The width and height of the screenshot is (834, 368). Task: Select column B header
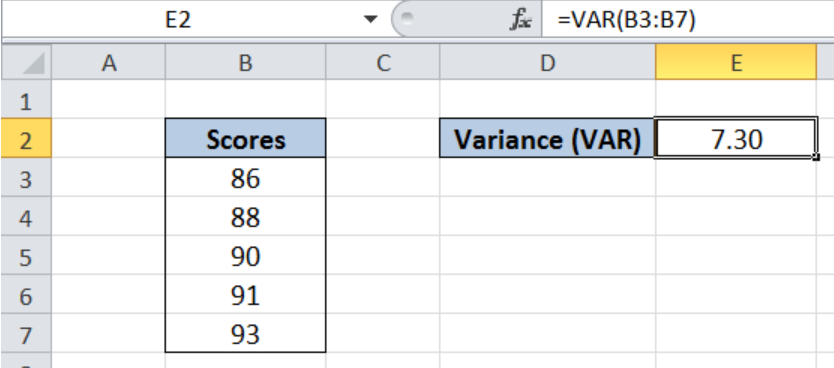point(245,63)
